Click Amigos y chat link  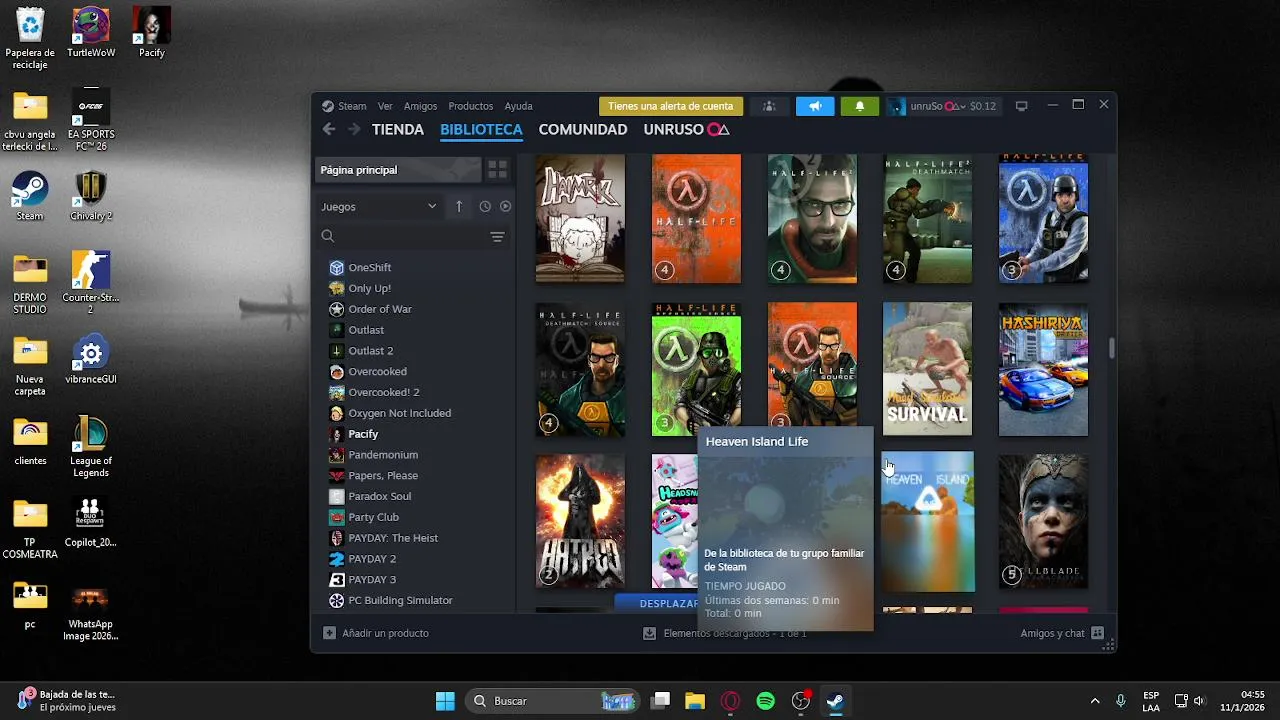[x=1053, y=633]
